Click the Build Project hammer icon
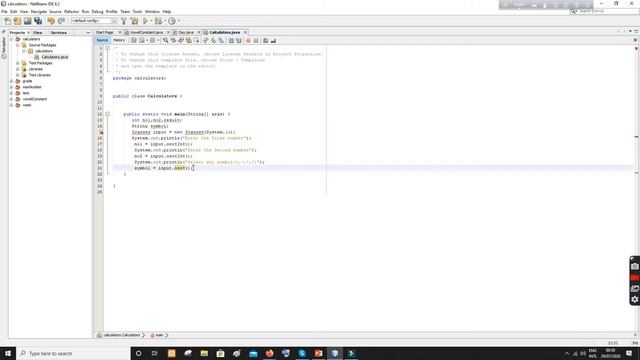640x360 pixels. click(x=124, y=21)
